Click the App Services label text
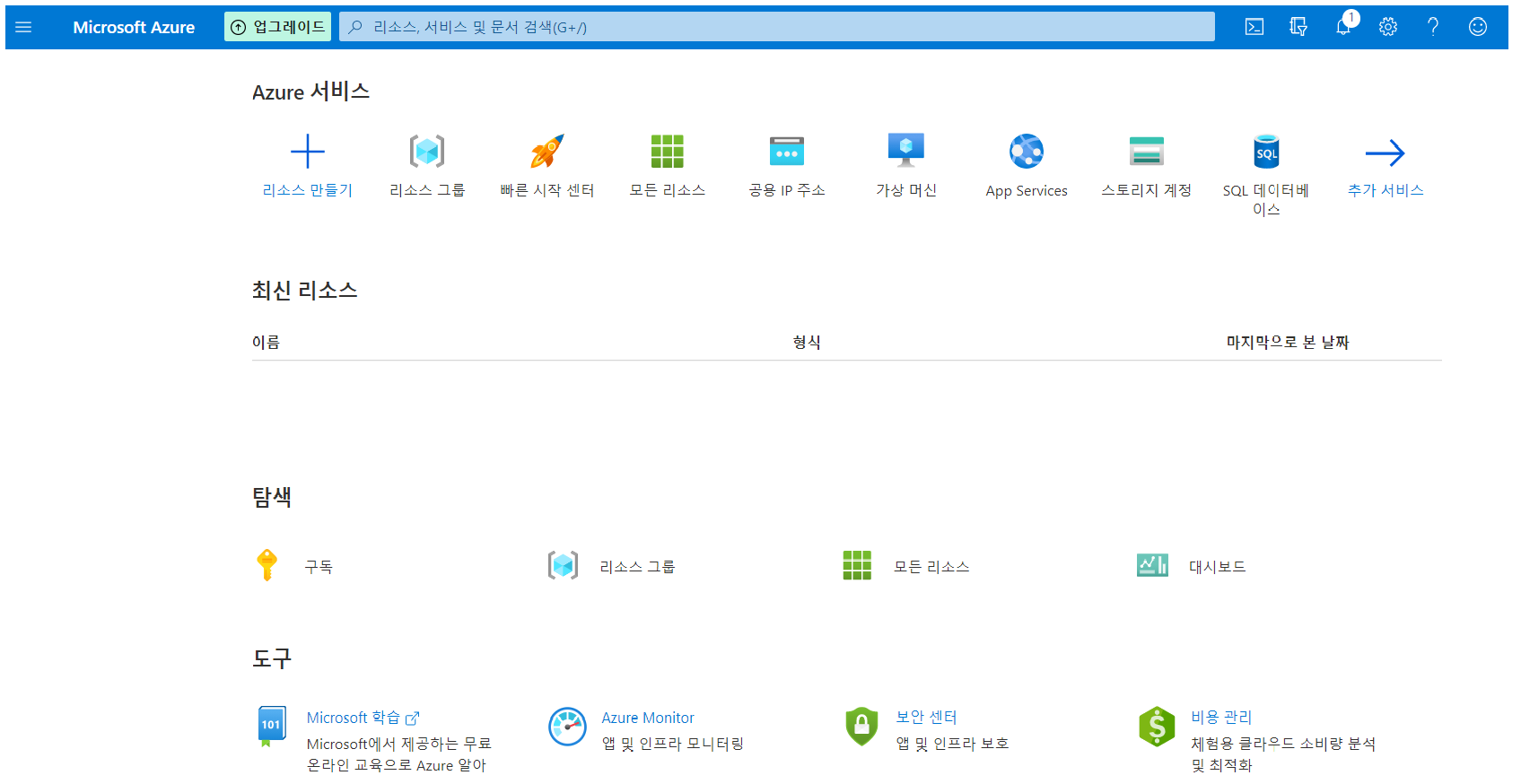The width and height of the screenshot is (1521, 784). click(x=1027, y=191)
